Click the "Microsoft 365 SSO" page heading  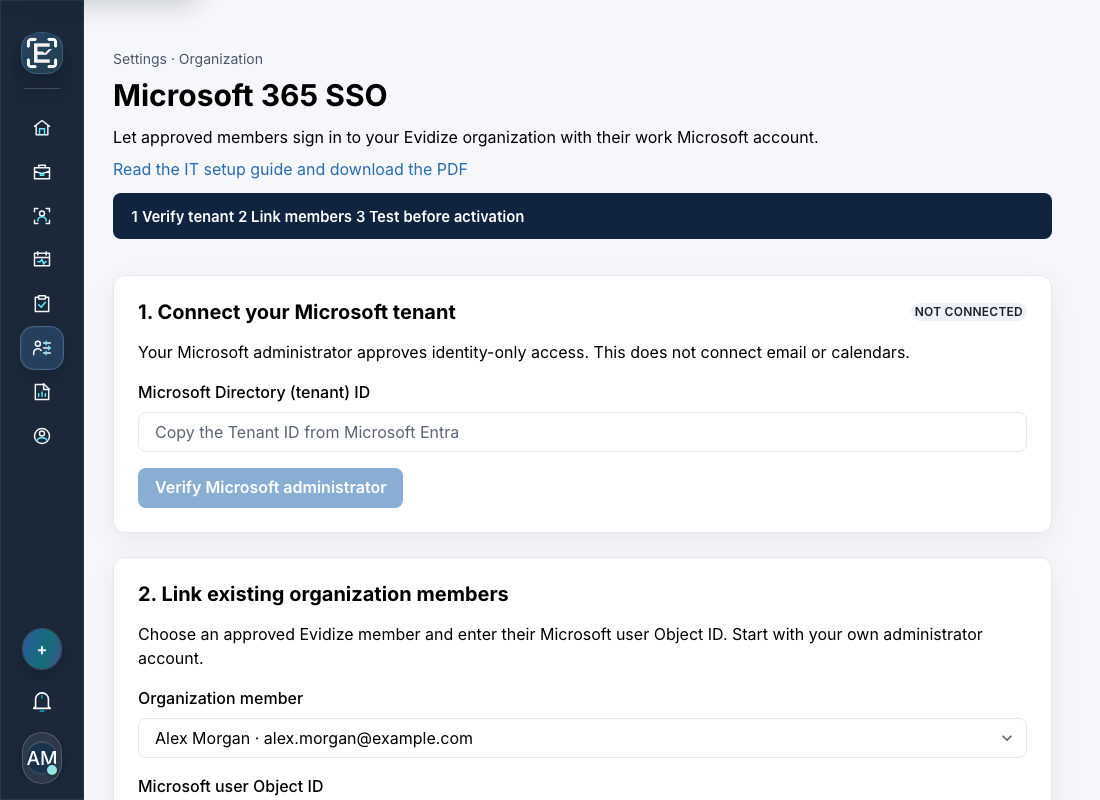click(250, 95)
